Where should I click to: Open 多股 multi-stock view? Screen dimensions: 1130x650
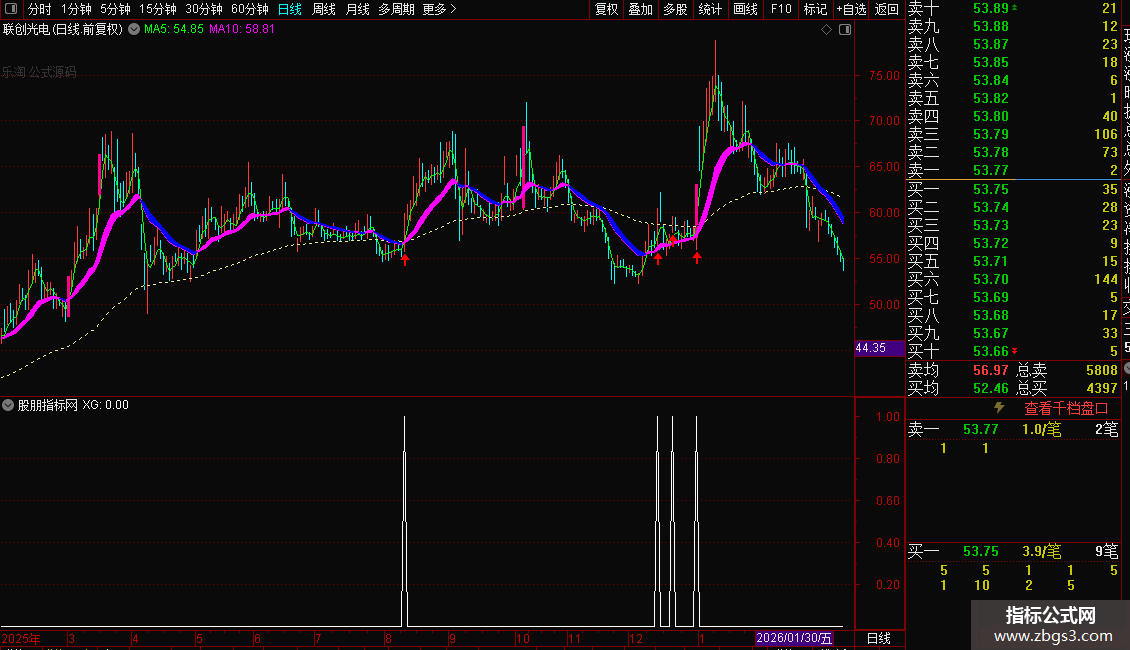pyautogui.click(x=675, y=9)
